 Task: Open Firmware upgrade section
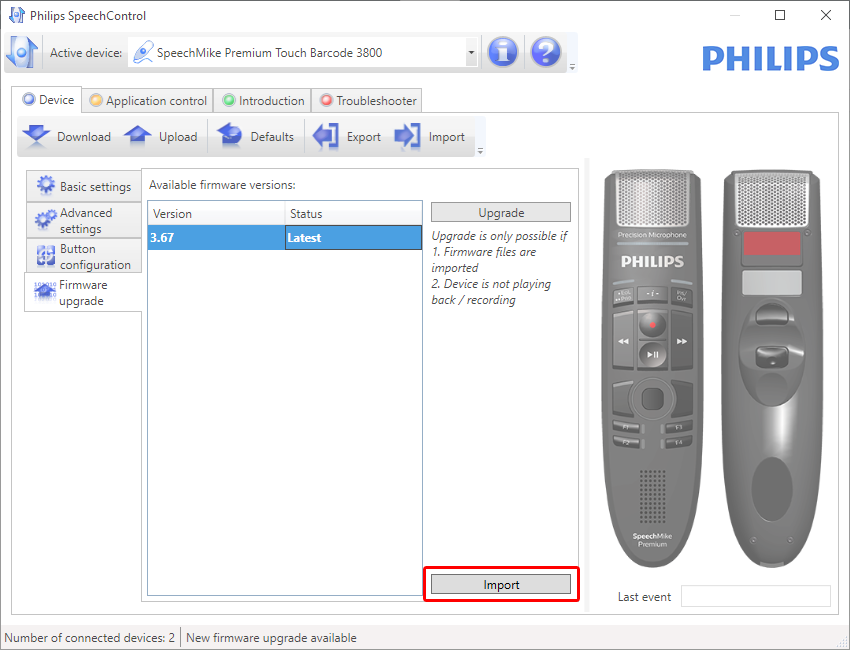(x=83, y=293)
